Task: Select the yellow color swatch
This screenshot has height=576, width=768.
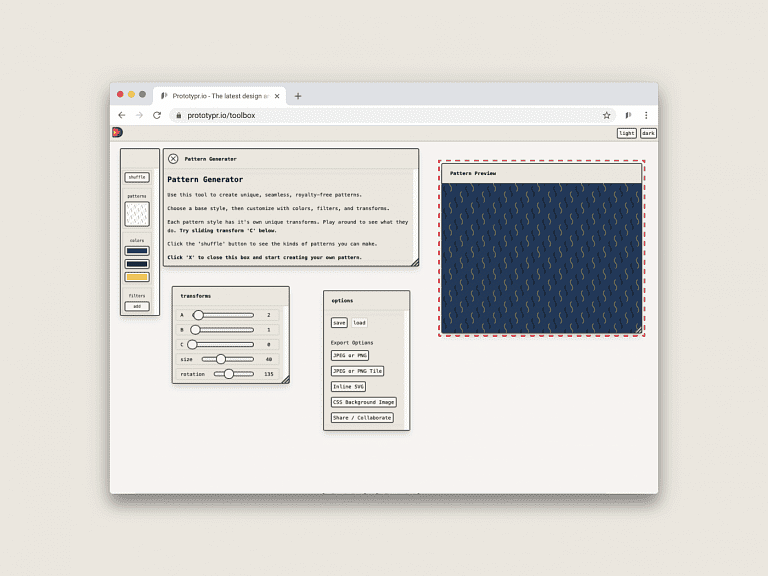Action: pos(137,277)
